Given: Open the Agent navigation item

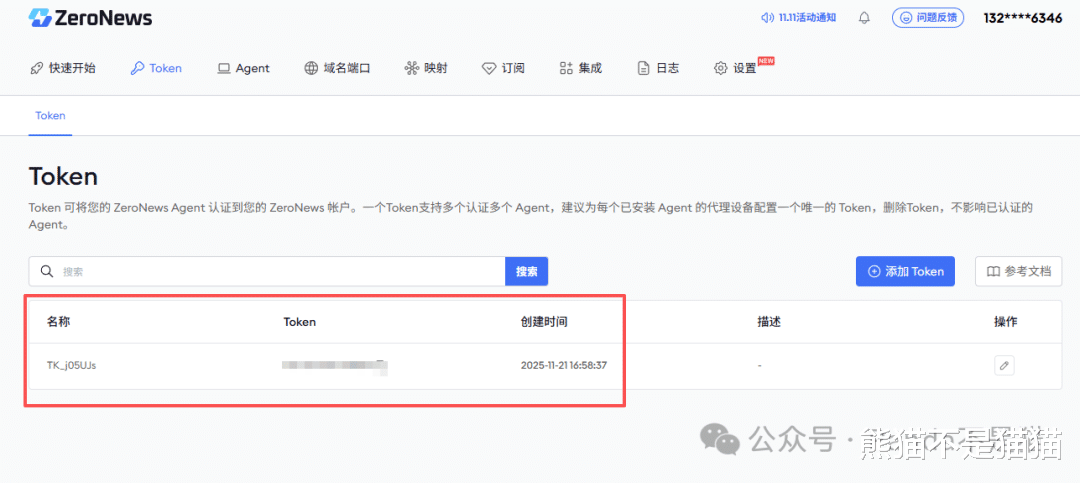Looking at the screenshot, I should click(243, 68).
